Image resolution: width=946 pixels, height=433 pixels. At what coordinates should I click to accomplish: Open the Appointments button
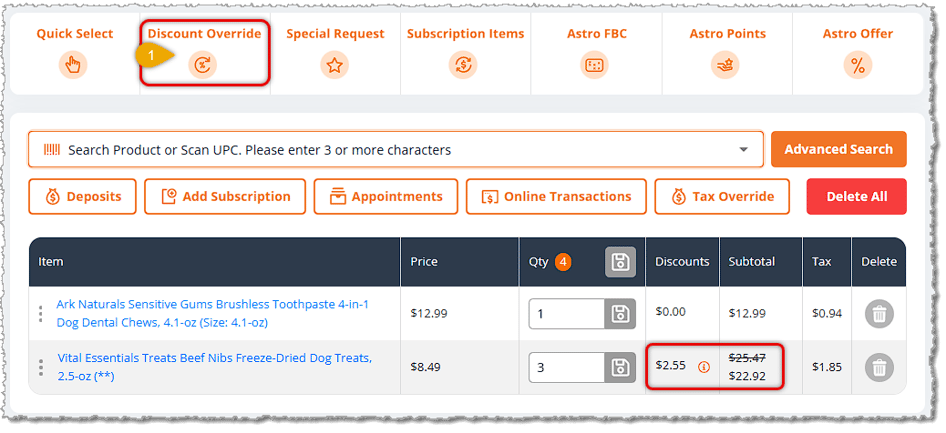pyautogui.click(x=386, y=197)
